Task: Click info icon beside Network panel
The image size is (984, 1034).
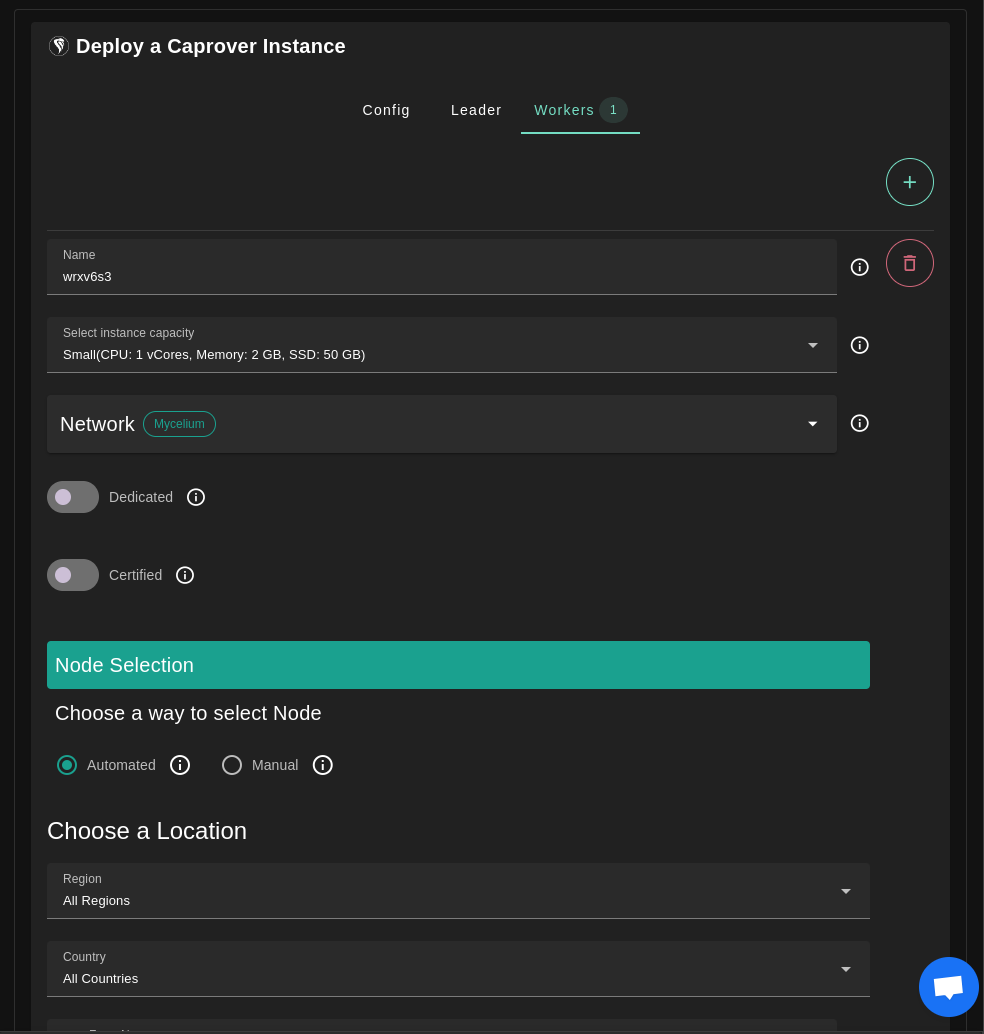Action: pos(859,423)
